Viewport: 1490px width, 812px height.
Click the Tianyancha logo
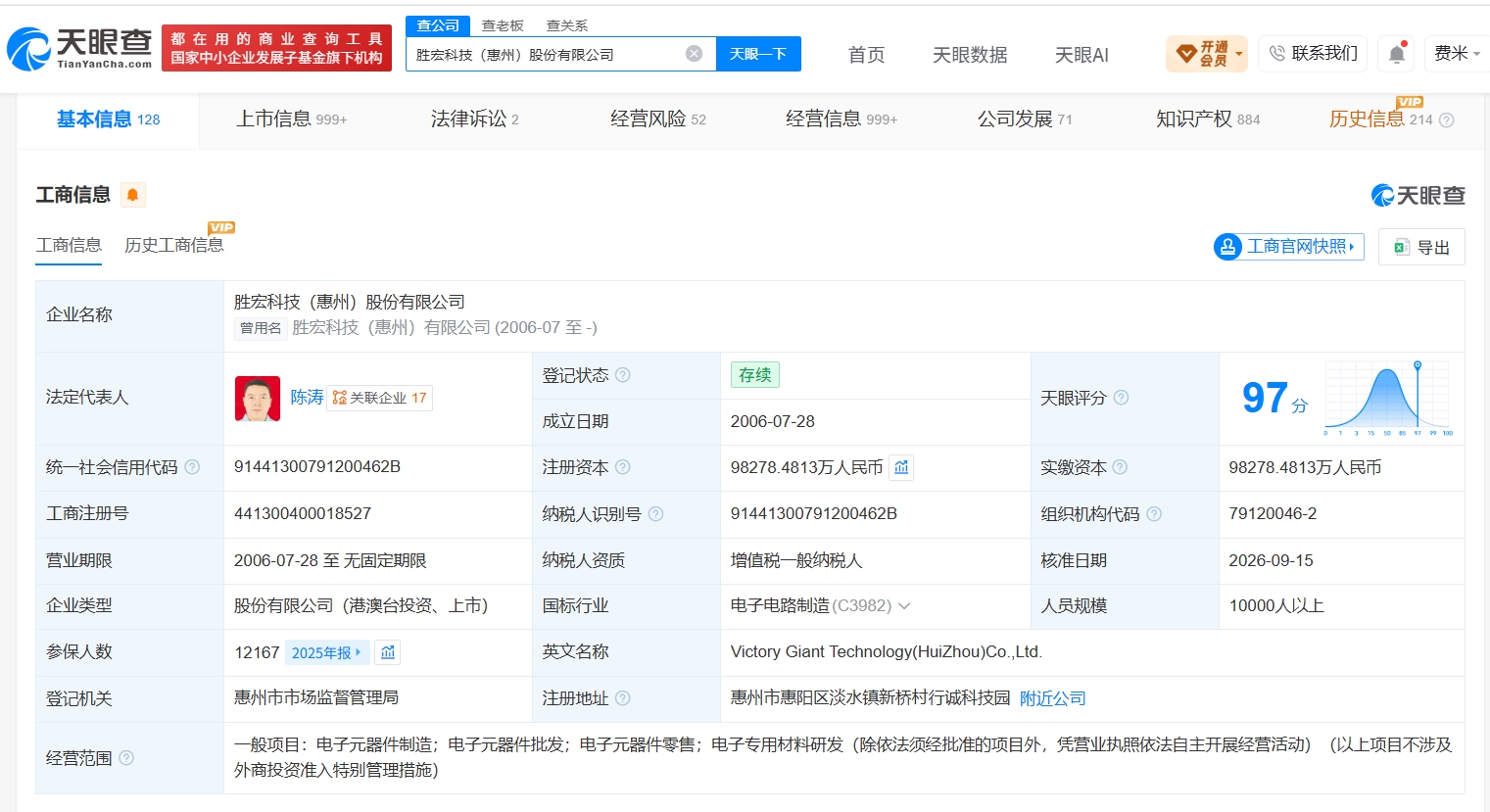pos(79,49)
